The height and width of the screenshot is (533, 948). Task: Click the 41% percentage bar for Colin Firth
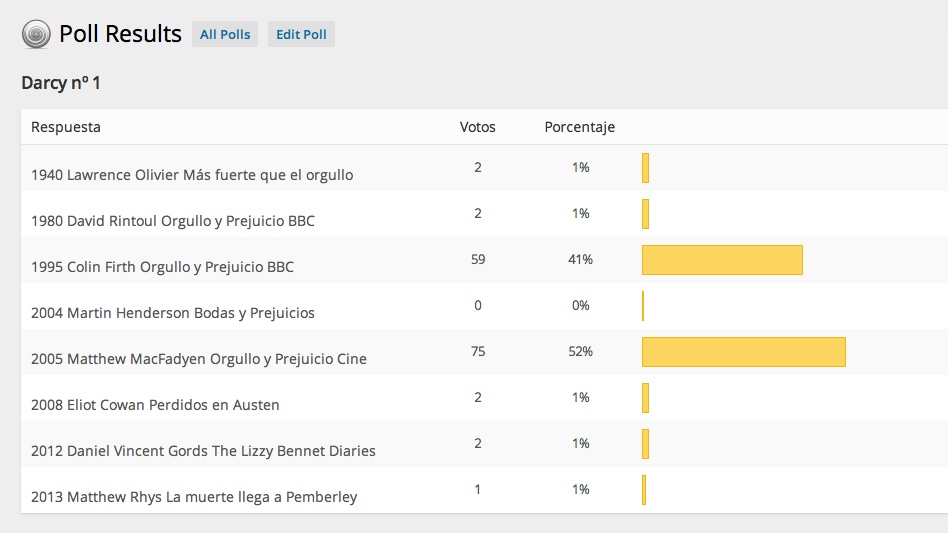(722, 260)
